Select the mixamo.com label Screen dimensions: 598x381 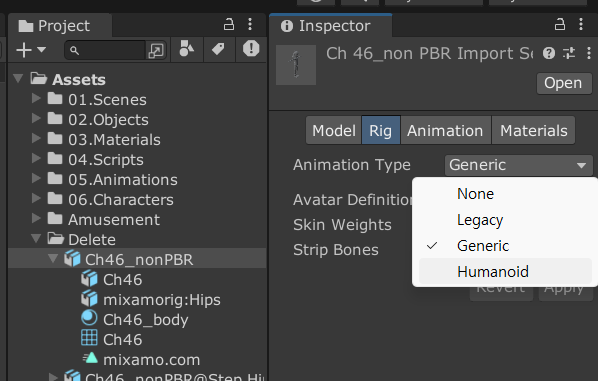point(151,360)
